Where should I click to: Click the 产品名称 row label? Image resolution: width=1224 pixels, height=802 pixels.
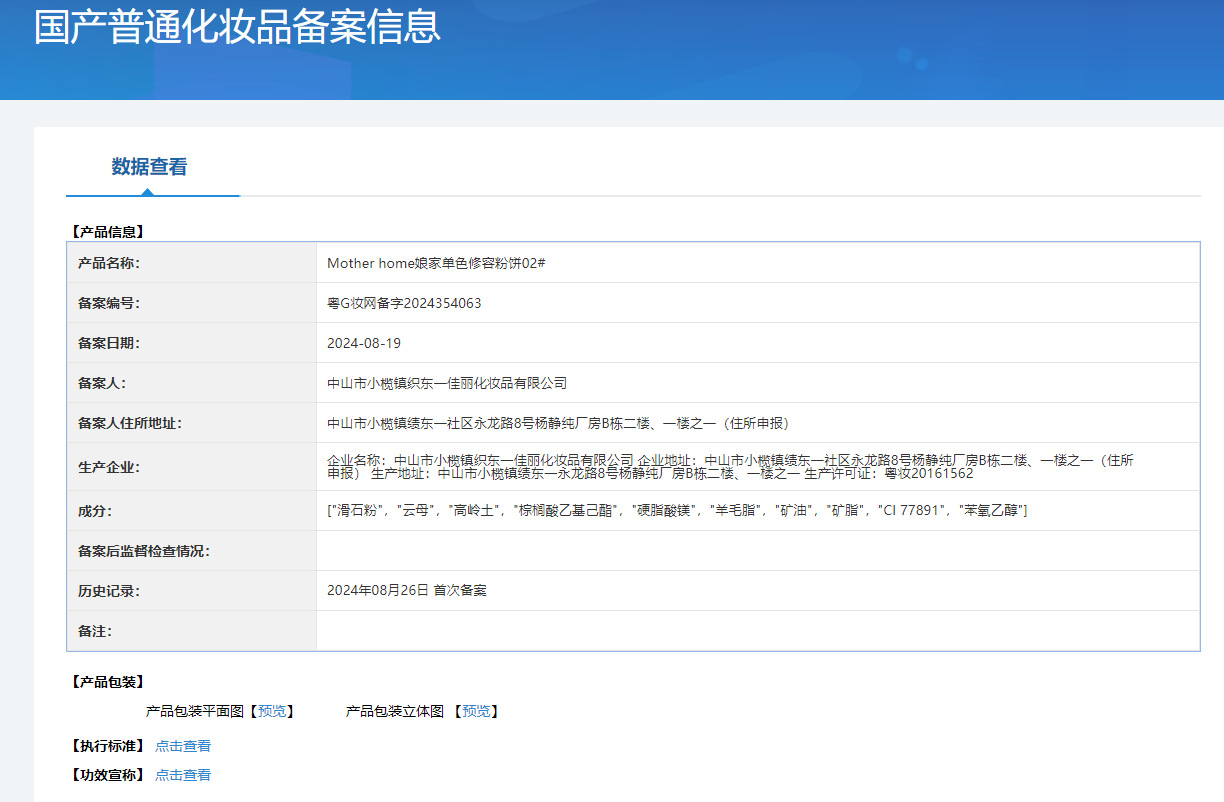(108, 263)
